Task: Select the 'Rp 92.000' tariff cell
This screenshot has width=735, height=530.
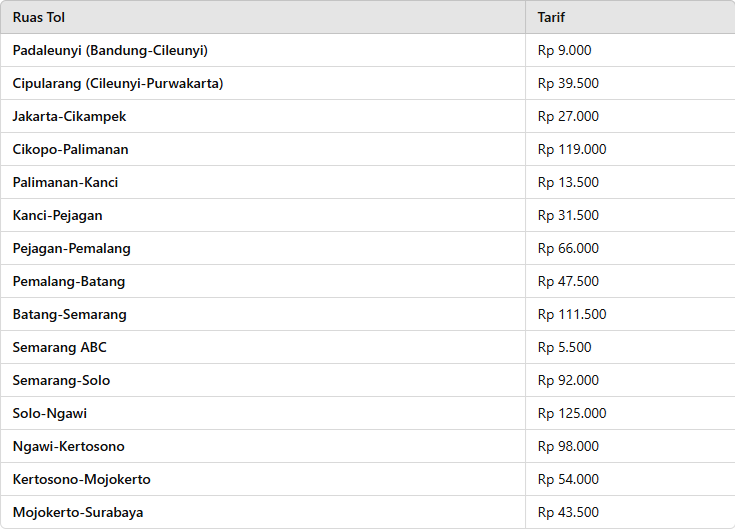Action: [630, 380]
